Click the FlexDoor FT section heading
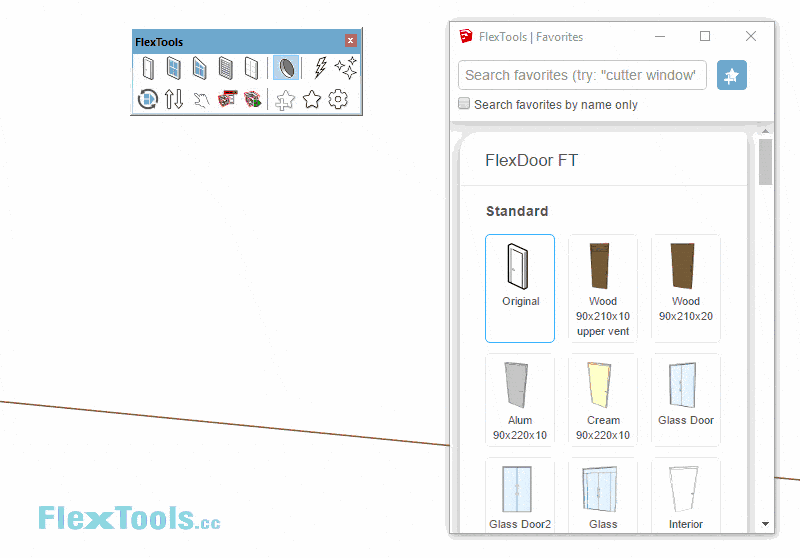Screen dimensions: 800x558 pos(531,160)
